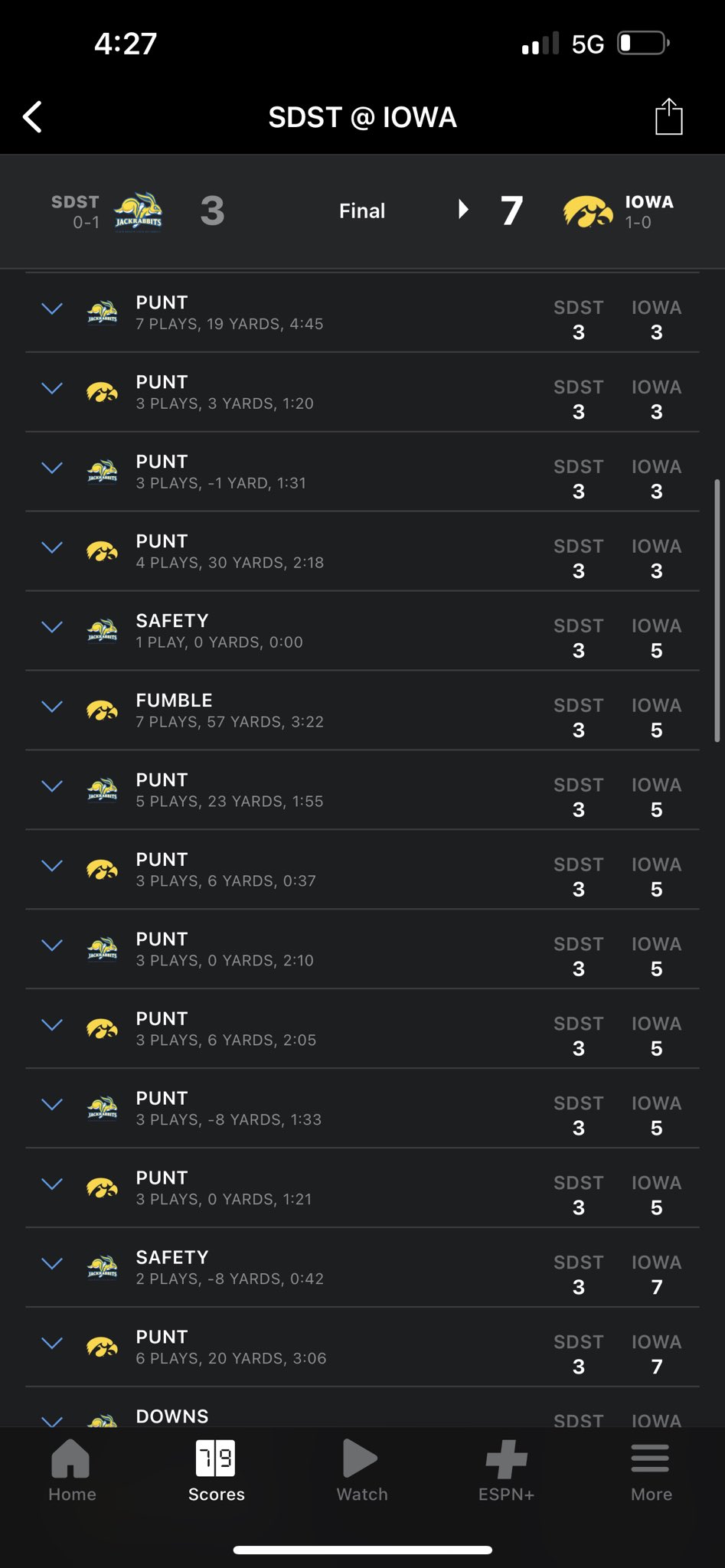This screenshot has width=725, height=1568.
Task: Tap the back arrow in header
Action: (33, 117)
